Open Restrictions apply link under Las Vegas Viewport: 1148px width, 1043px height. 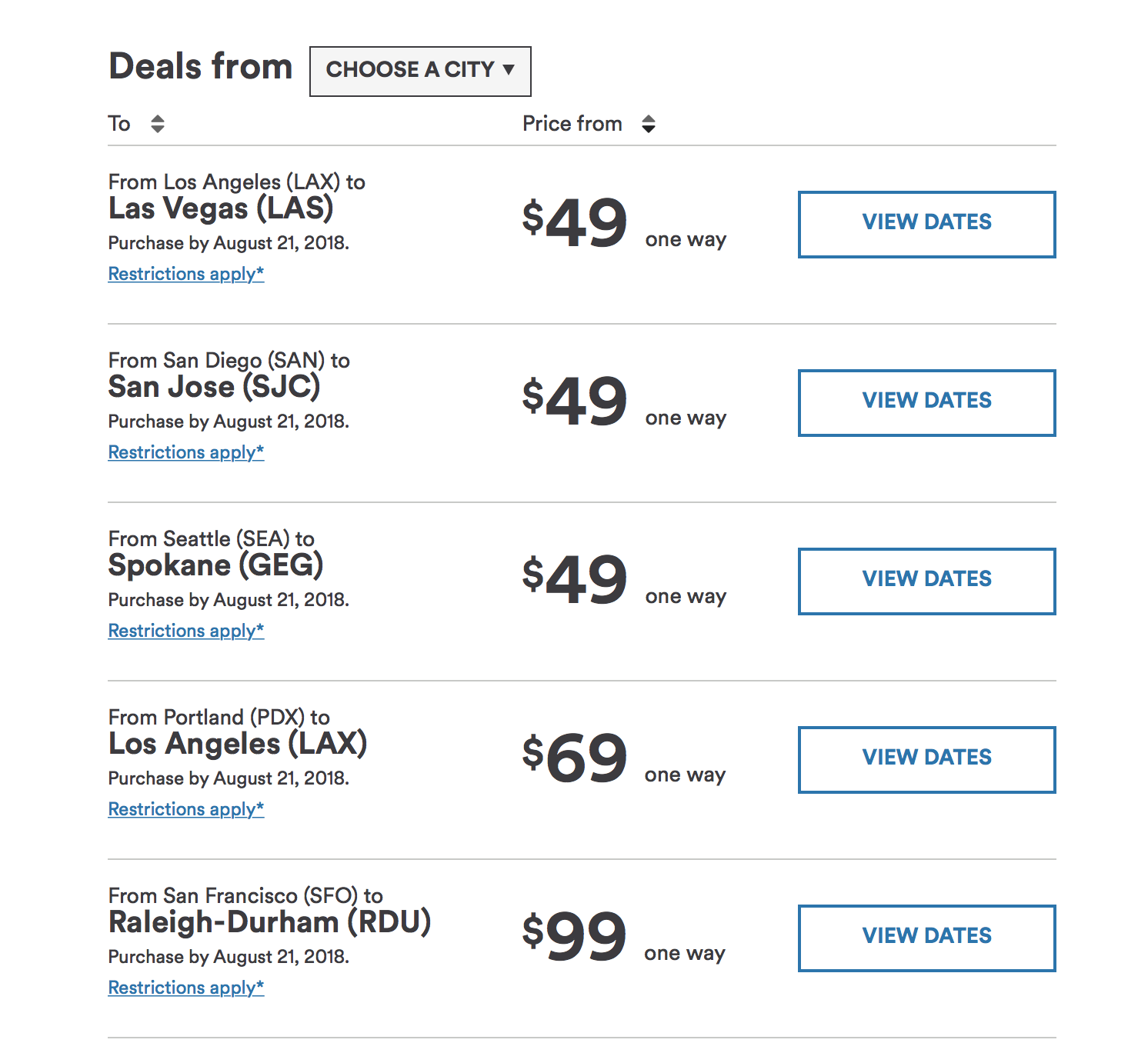pyautogui.click(x=186, y=274)
